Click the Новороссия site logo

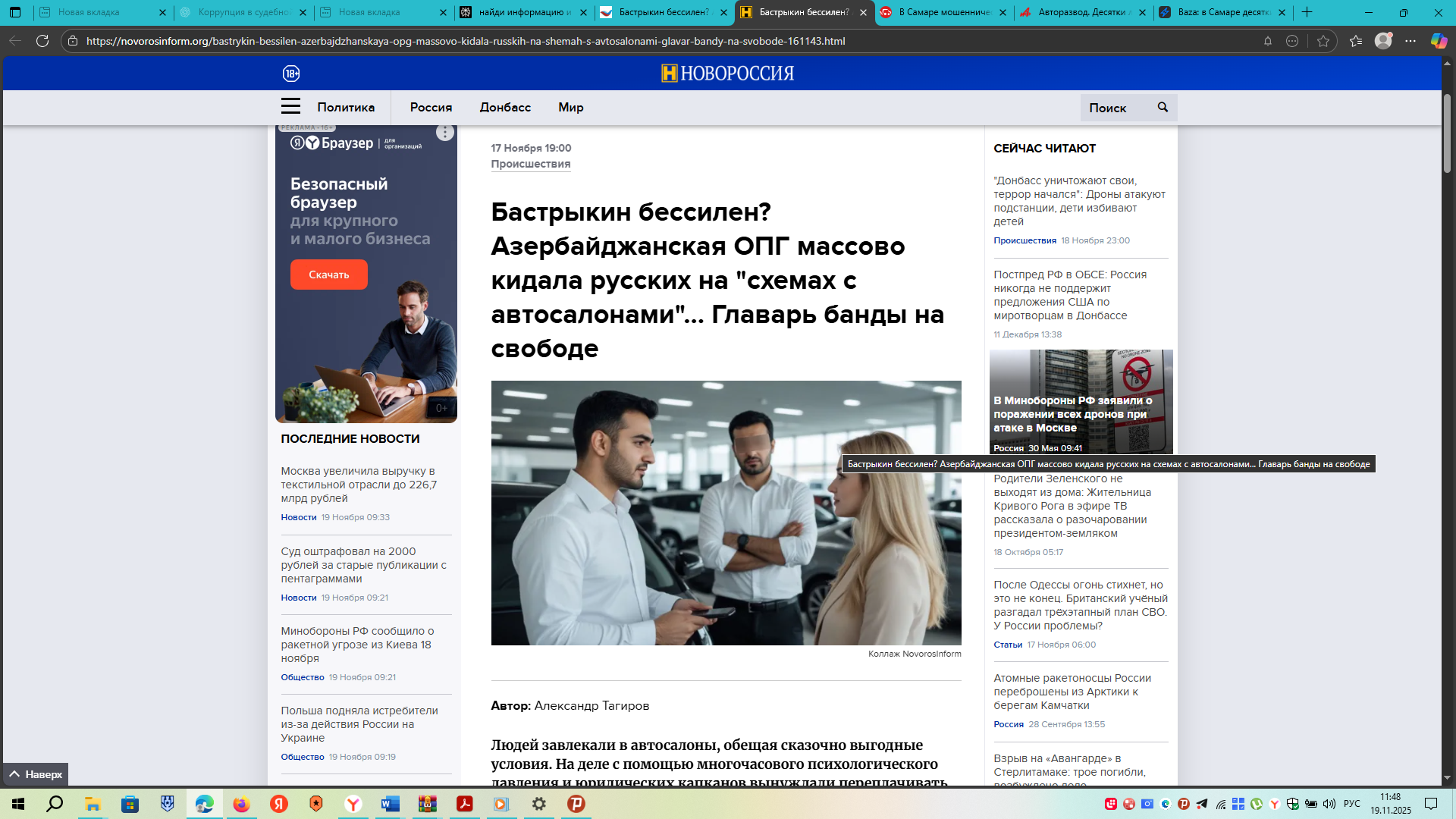pyautogui.click(x=727, y=74)
